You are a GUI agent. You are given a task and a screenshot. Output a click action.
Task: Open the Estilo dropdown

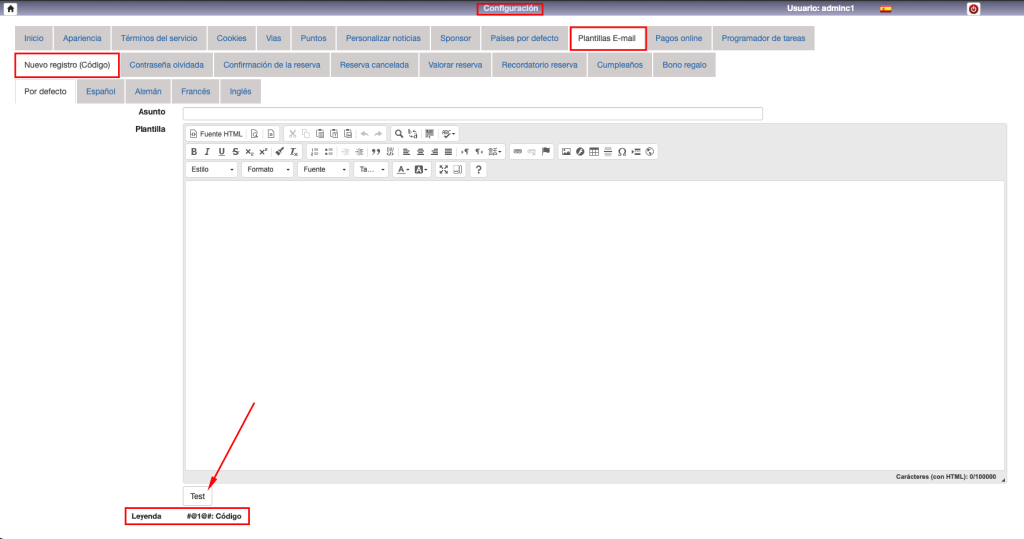[x=212, y=170]
